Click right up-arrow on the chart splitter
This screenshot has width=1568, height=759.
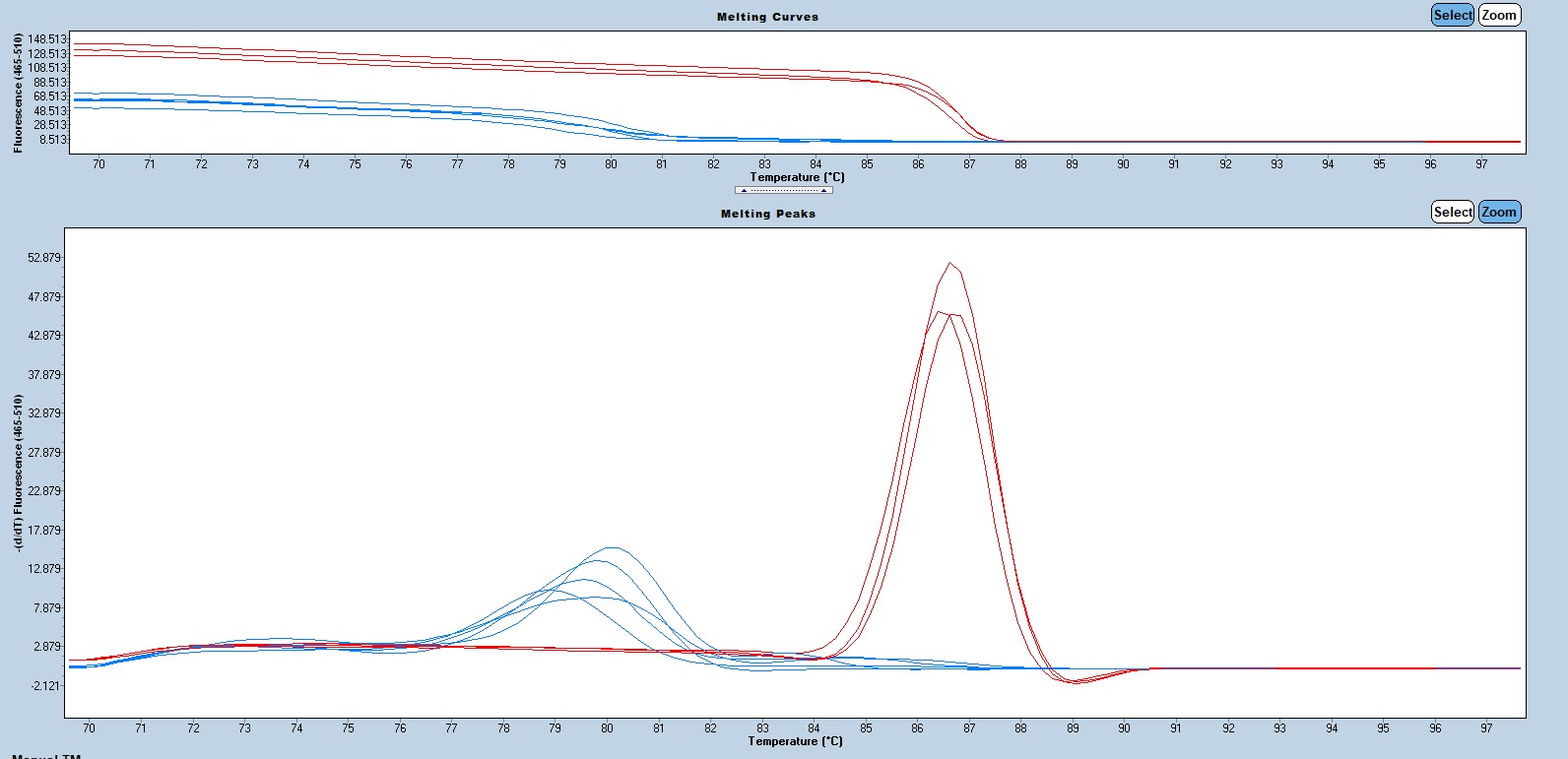click(823, 190)
